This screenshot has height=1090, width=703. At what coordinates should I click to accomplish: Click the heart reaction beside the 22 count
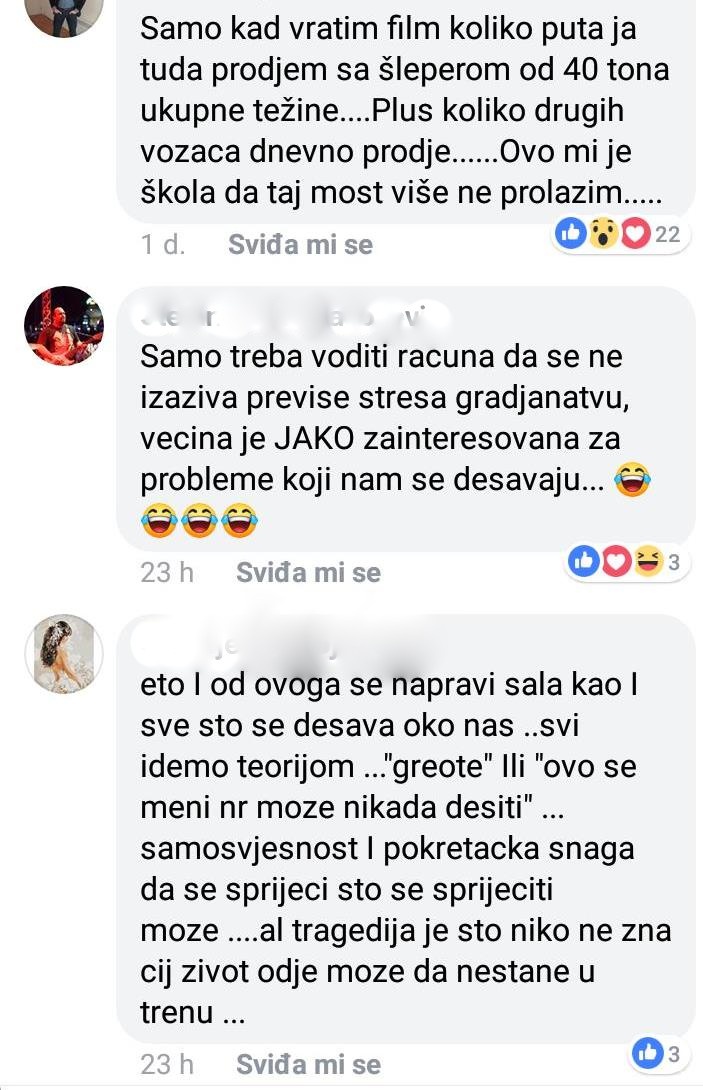point(635,234)
